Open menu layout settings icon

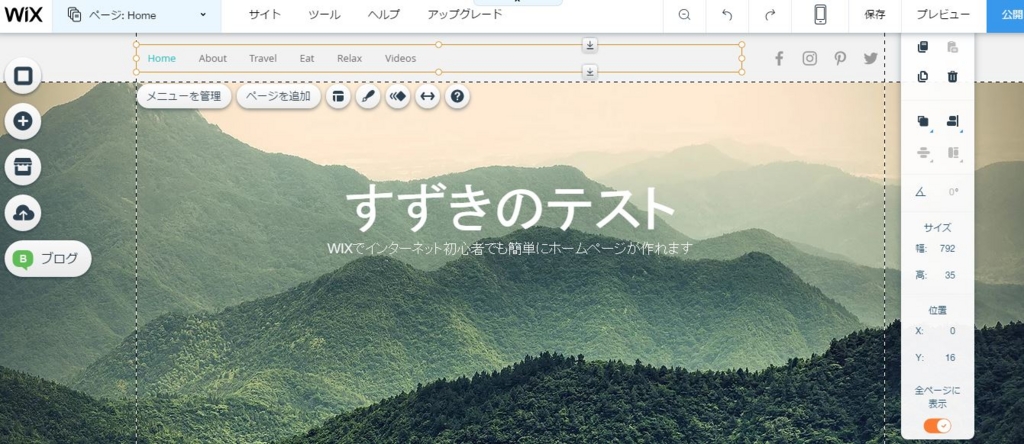[x=338, y=96]
